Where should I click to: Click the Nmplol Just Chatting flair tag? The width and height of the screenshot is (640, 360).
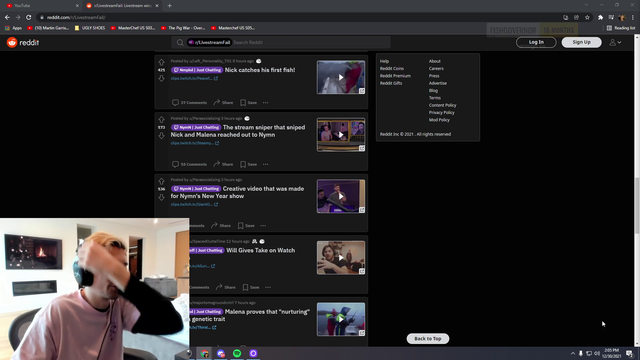197,70
